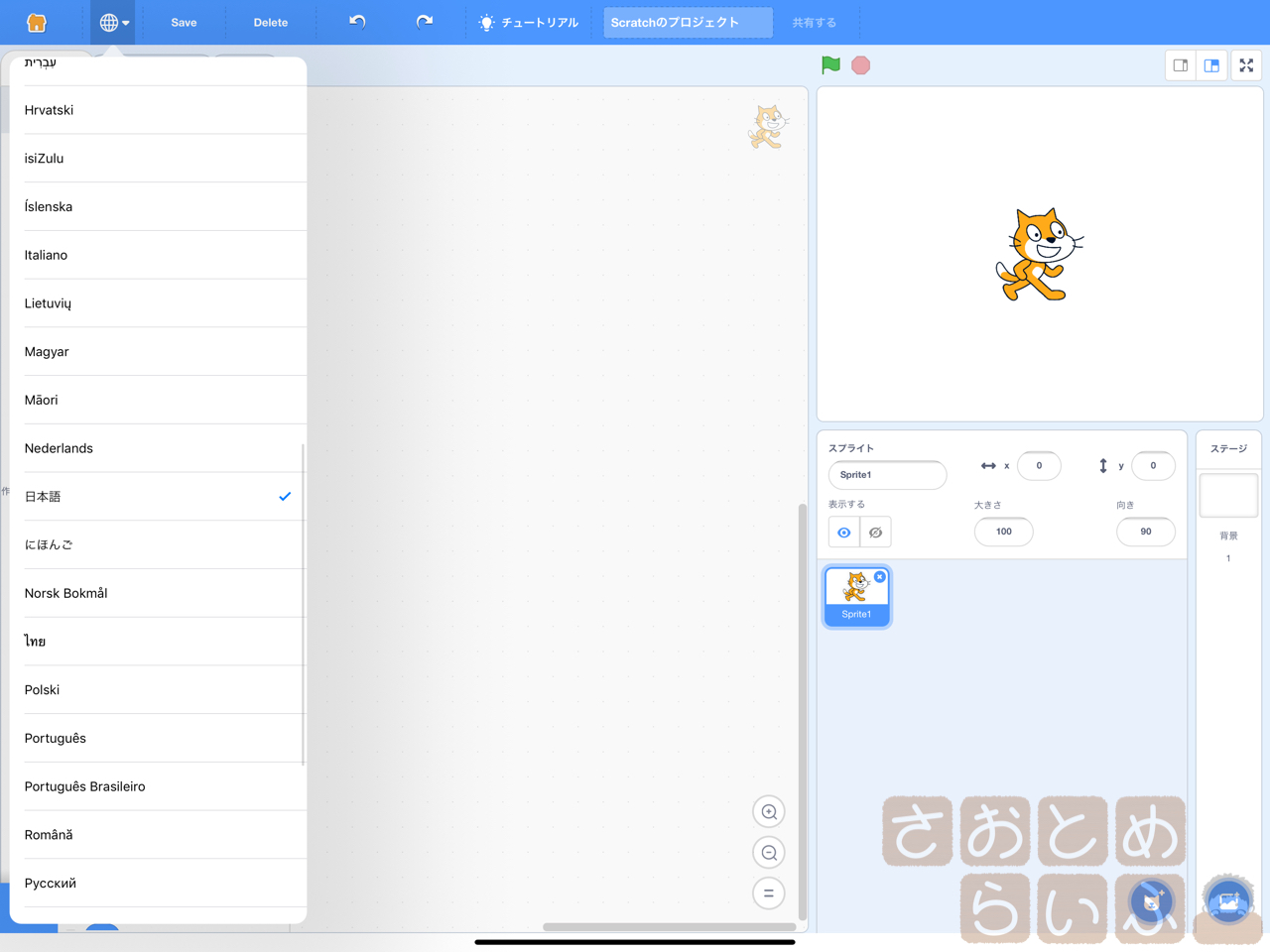Screen dimensions: 1270x952
Task: Choose isiZulu language
Action: coord(158,159)
